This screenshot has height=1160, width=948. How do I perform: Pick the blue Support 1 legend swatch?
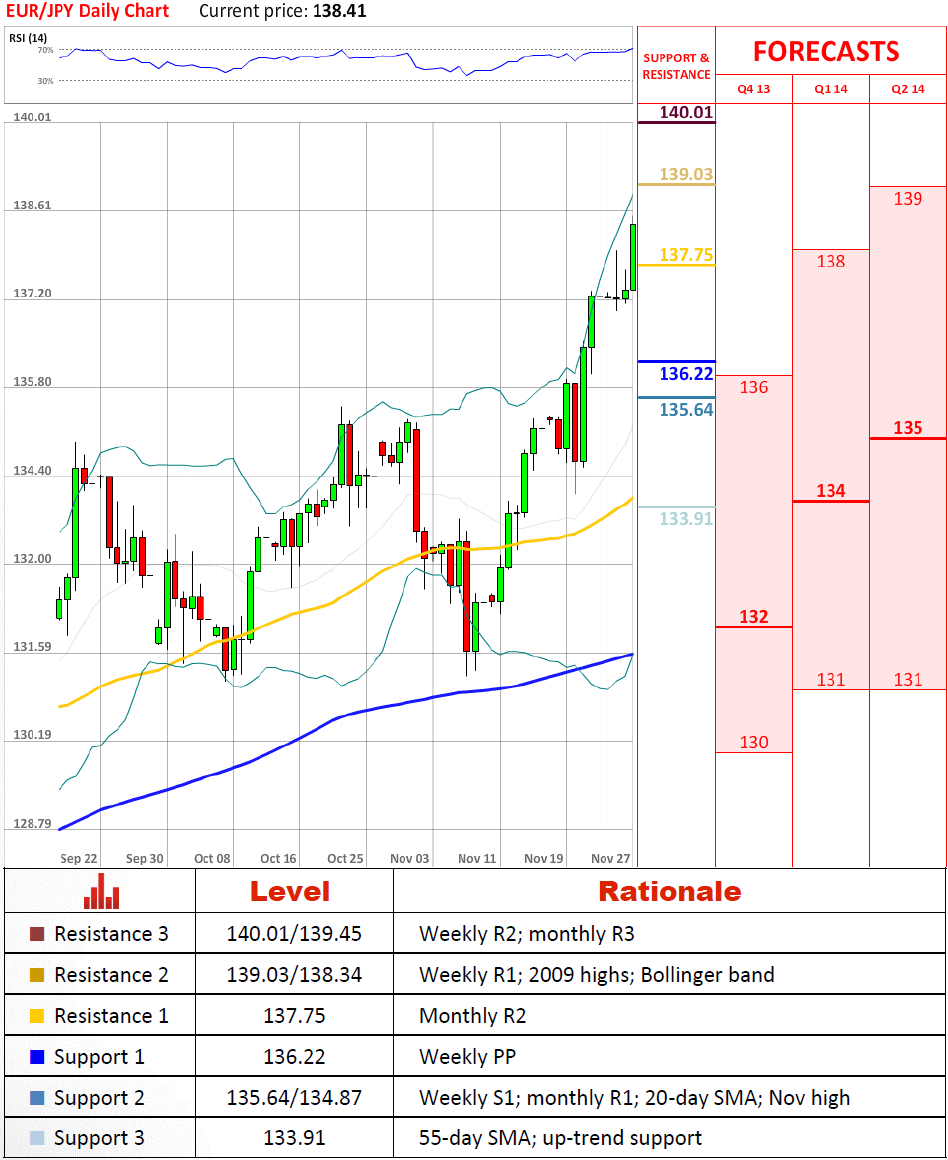coord(38,1058)
